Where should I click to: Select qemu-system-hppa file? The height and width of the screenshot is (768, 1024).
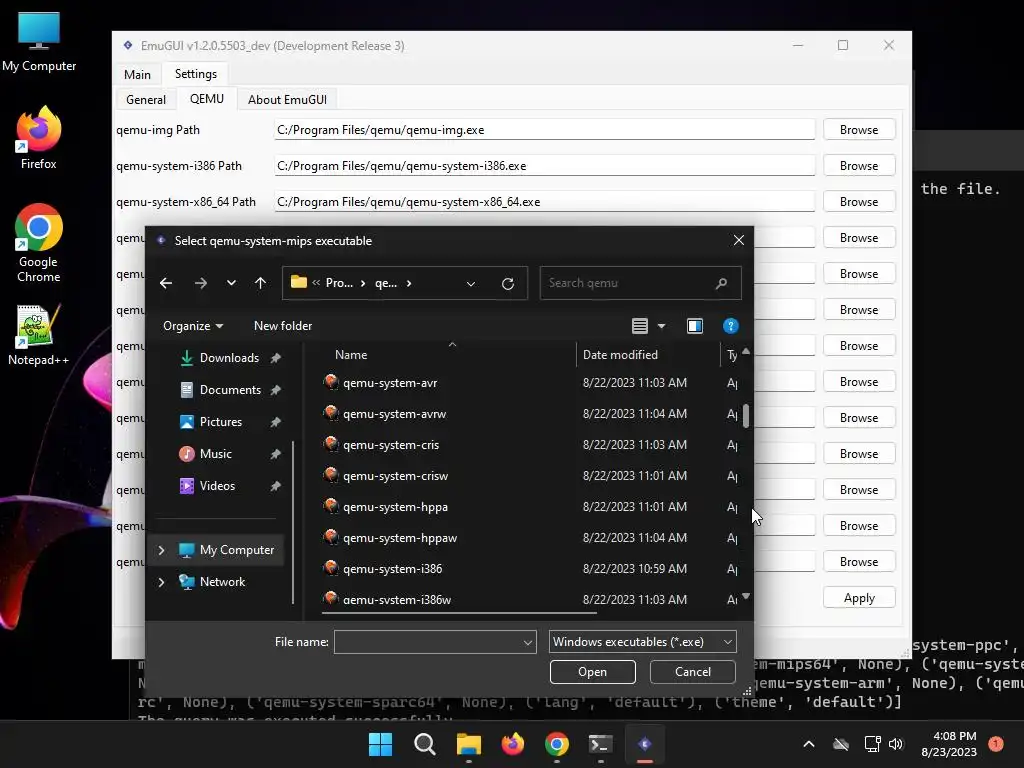pyautogui.click(x=395, y=507)
